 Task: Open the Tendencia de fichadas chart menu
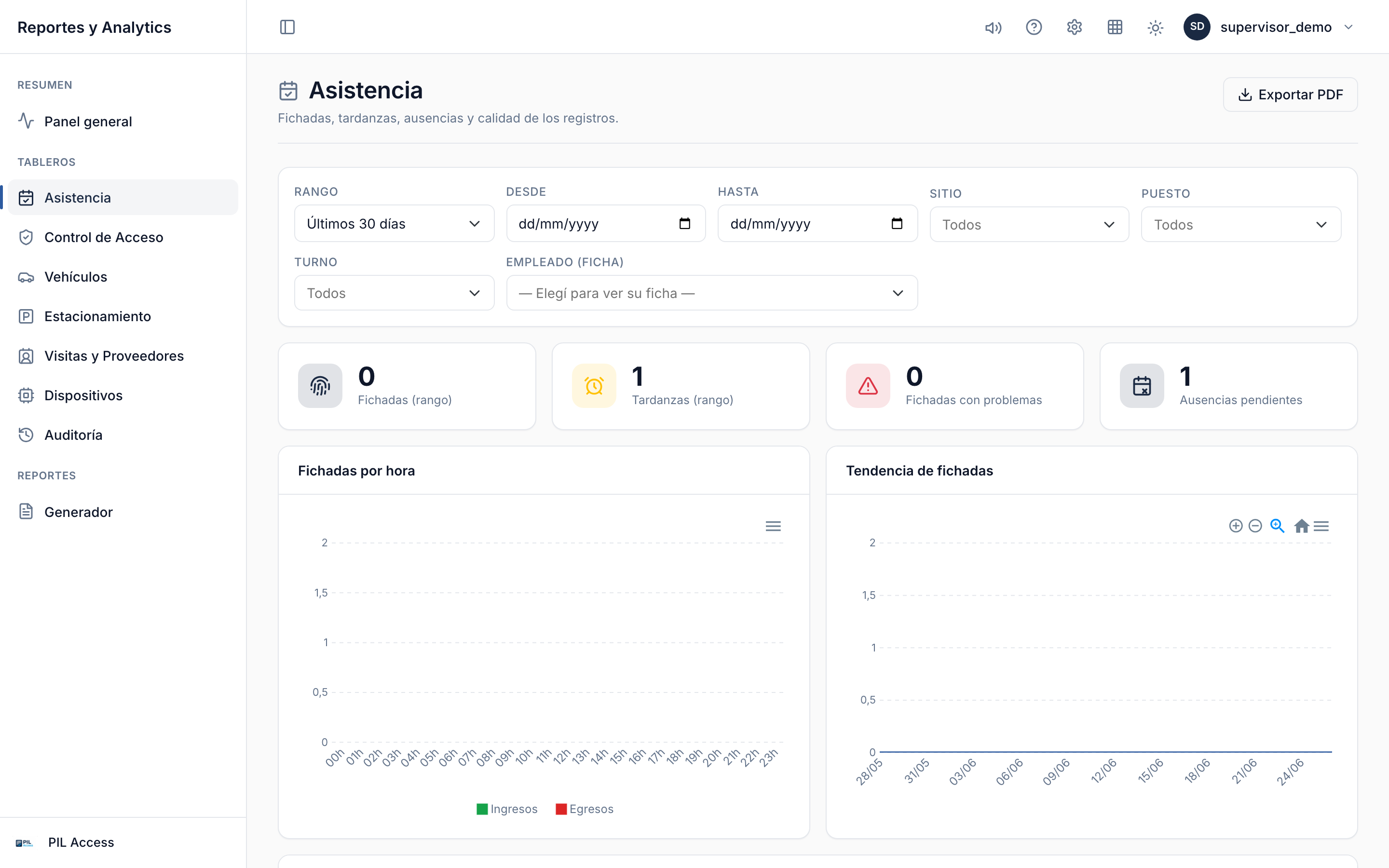1321,526
